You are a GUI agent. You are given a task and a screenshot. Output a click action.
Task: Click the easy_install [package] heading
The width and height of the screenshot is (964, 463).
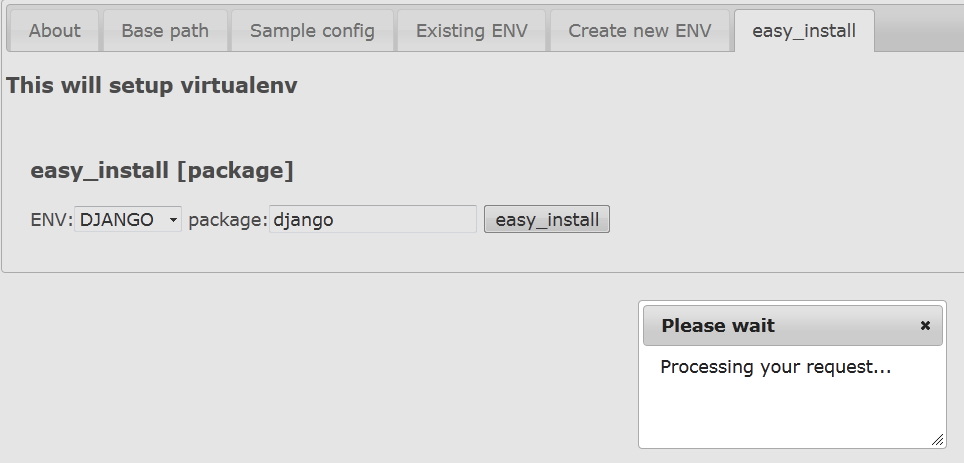(162, 170)
